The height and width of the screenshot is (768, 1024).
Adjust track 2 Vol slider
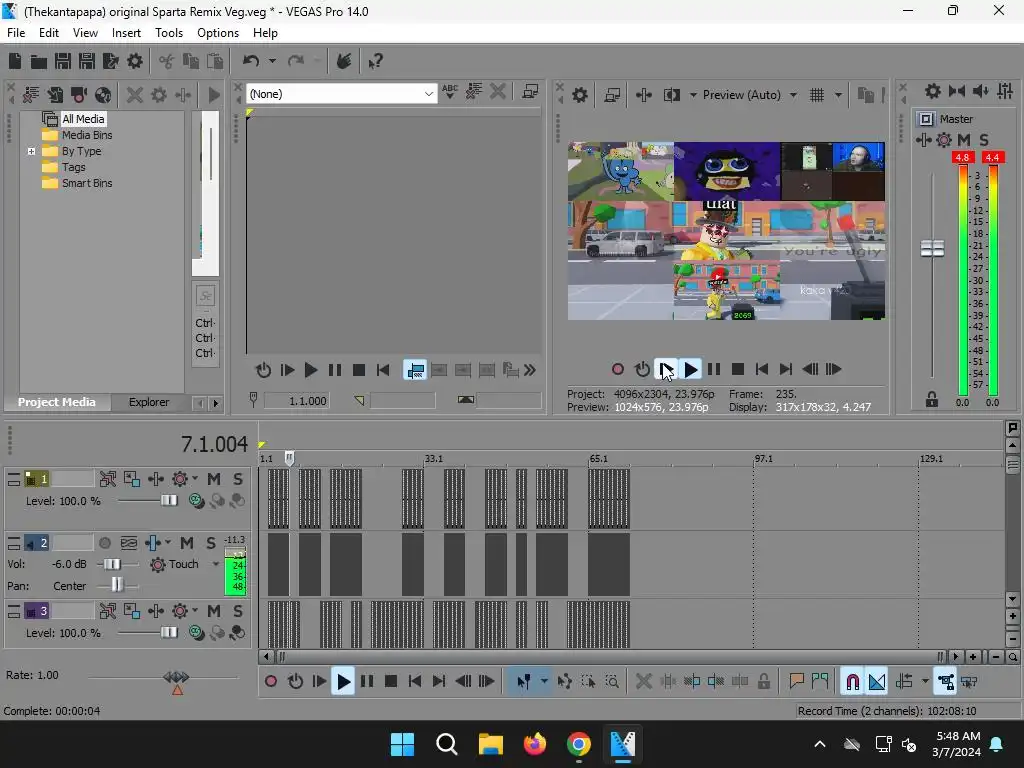coord(112,564)
